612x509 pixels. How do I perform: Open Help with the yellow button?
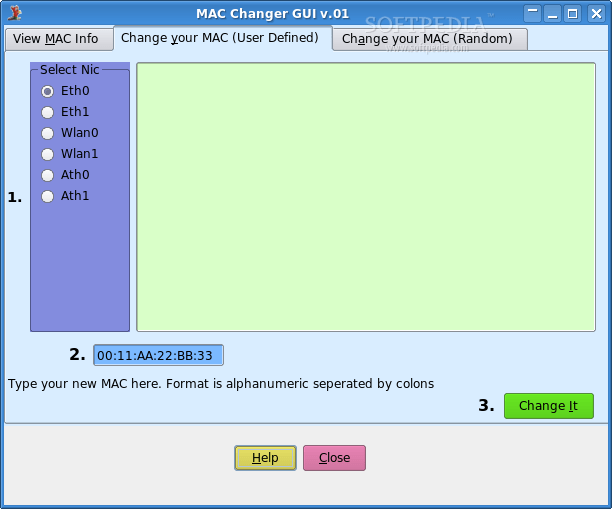pos(265,458)
